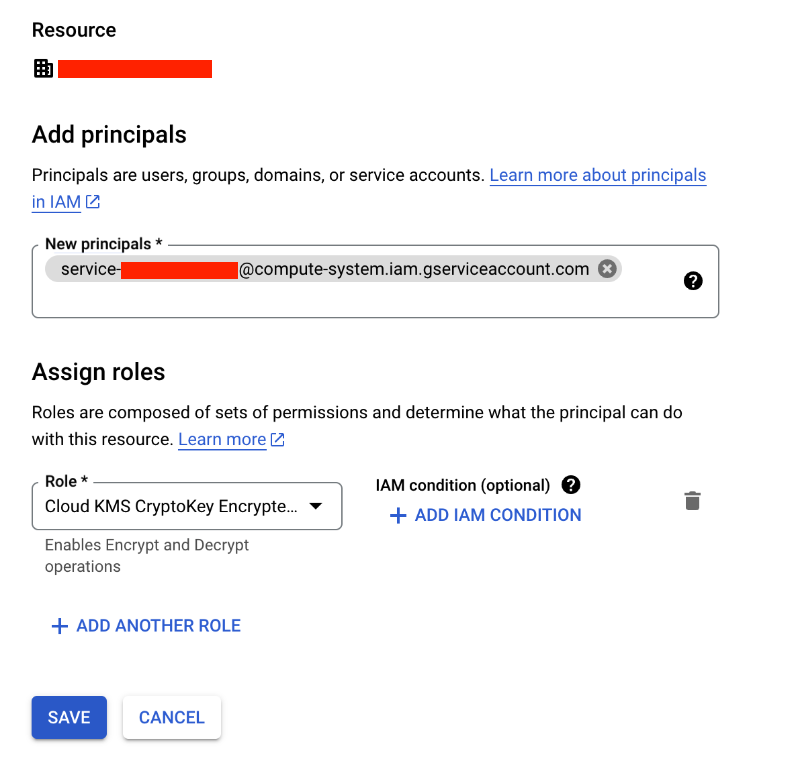Cancel the principal addition
The image size is (796, 761).
pyautogui.click(x=171, y=717)
